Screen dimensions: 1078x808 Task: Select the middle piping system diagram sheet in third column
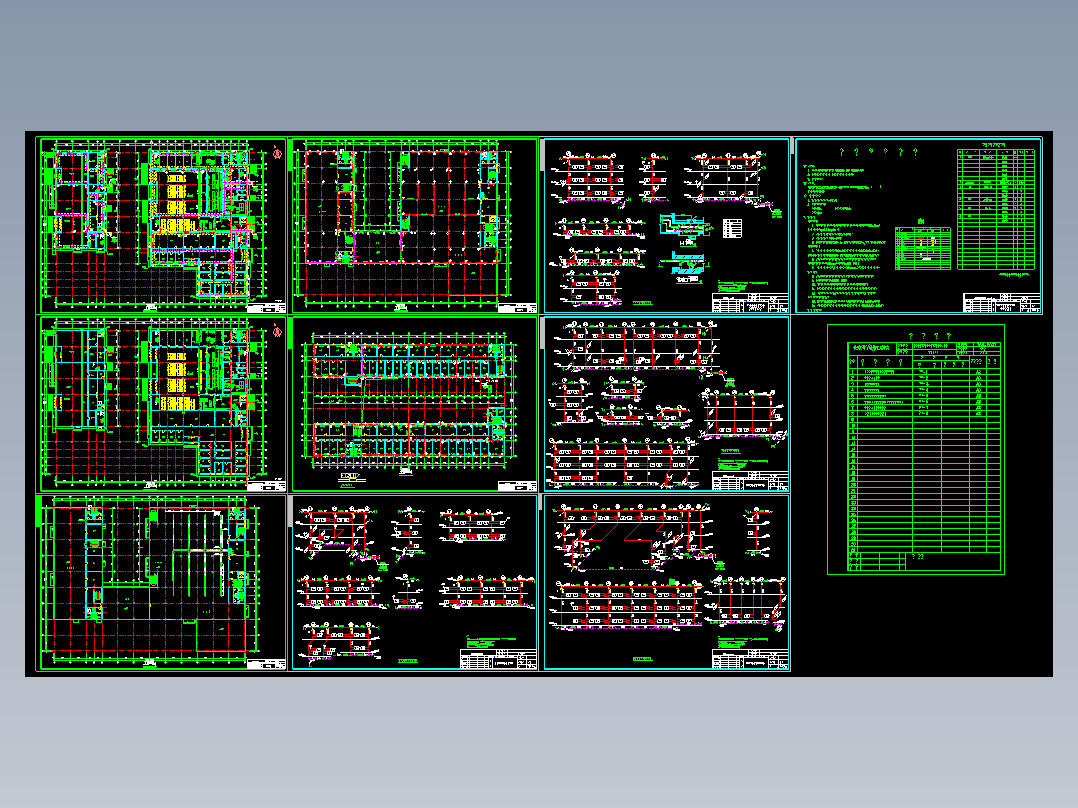point(666,404)
